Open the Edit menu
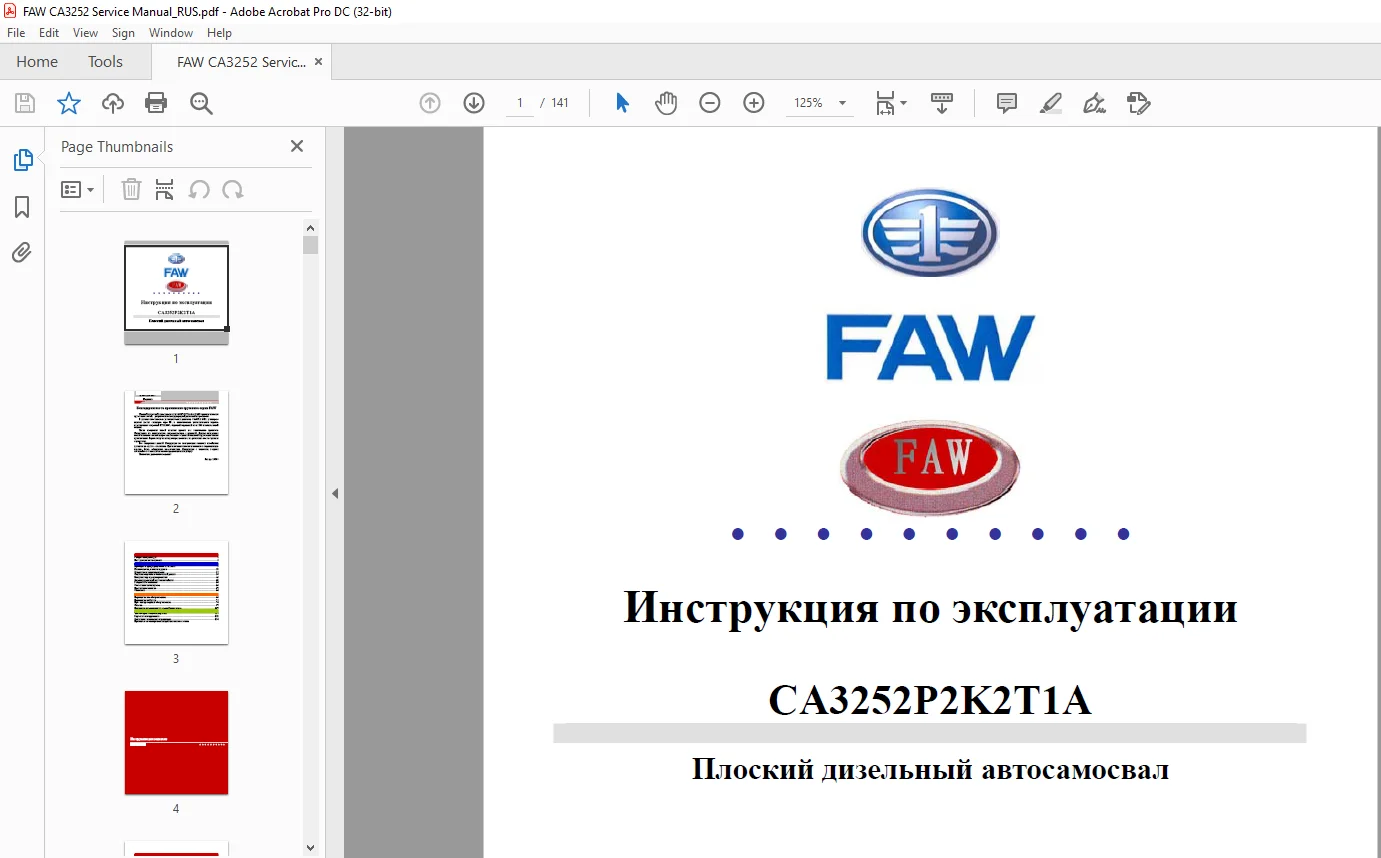 tap(49, 33)
